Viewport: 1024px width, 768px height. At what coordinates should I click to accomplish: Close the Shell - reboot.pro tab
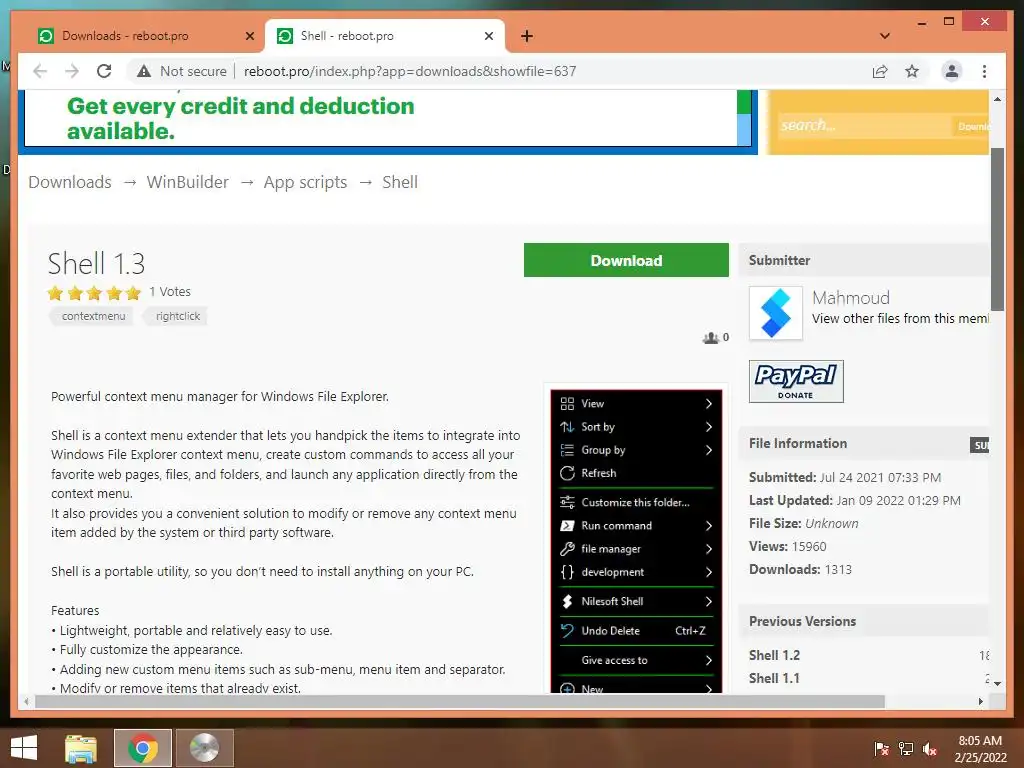pyautogui.click(x=488, y=36)
